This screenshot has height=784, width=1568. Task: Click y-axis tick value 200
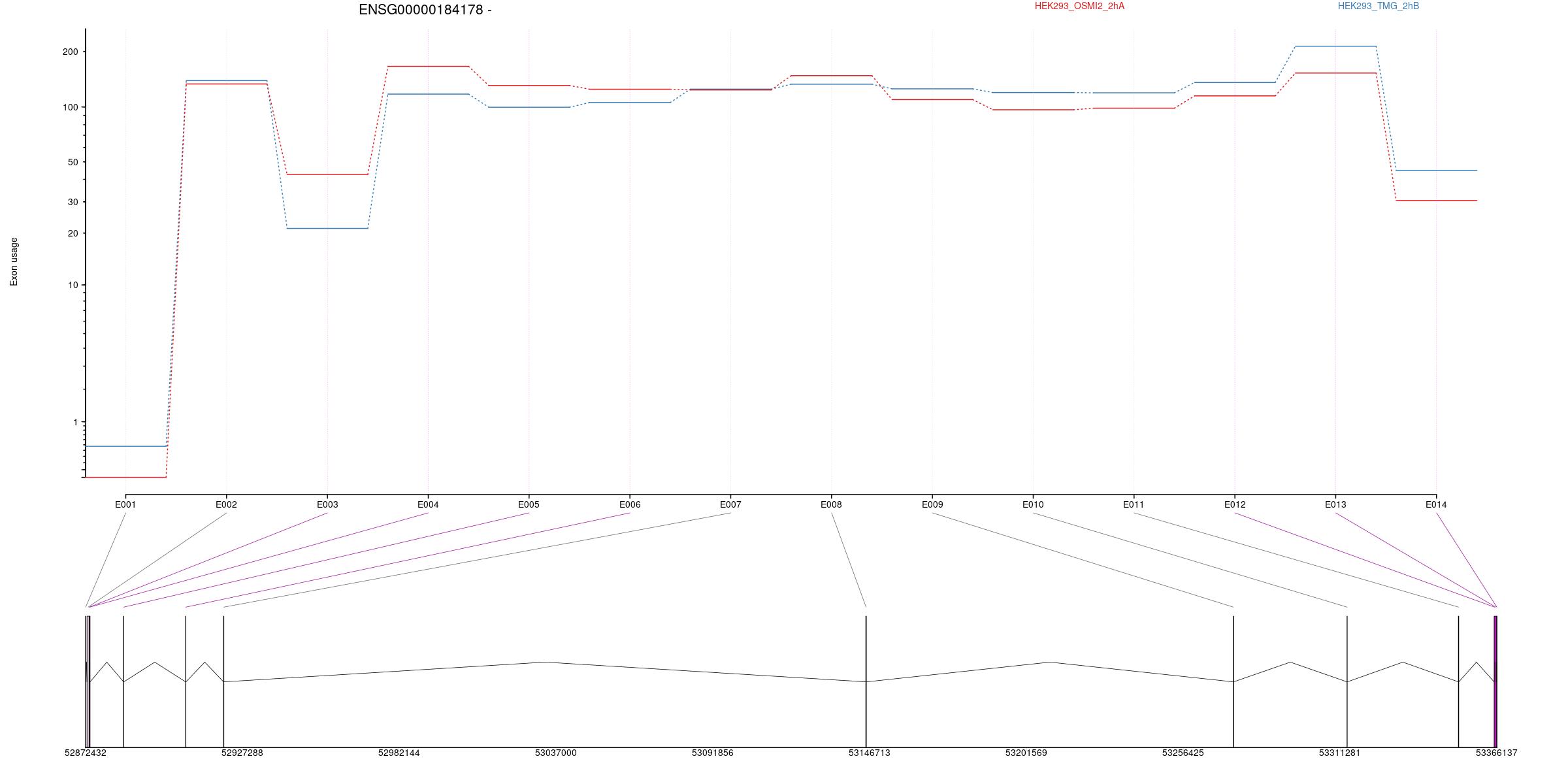70,52
